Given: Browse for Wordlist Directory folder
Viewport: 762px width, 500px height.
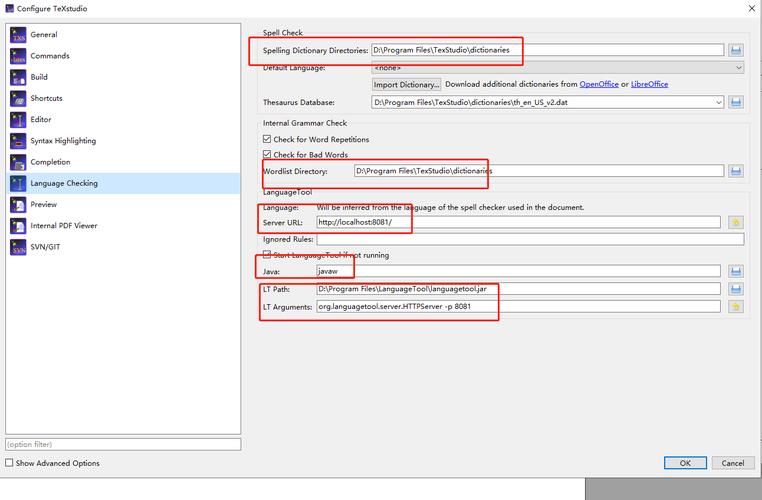Looking at the screenshot, I should tap(736, 171).
